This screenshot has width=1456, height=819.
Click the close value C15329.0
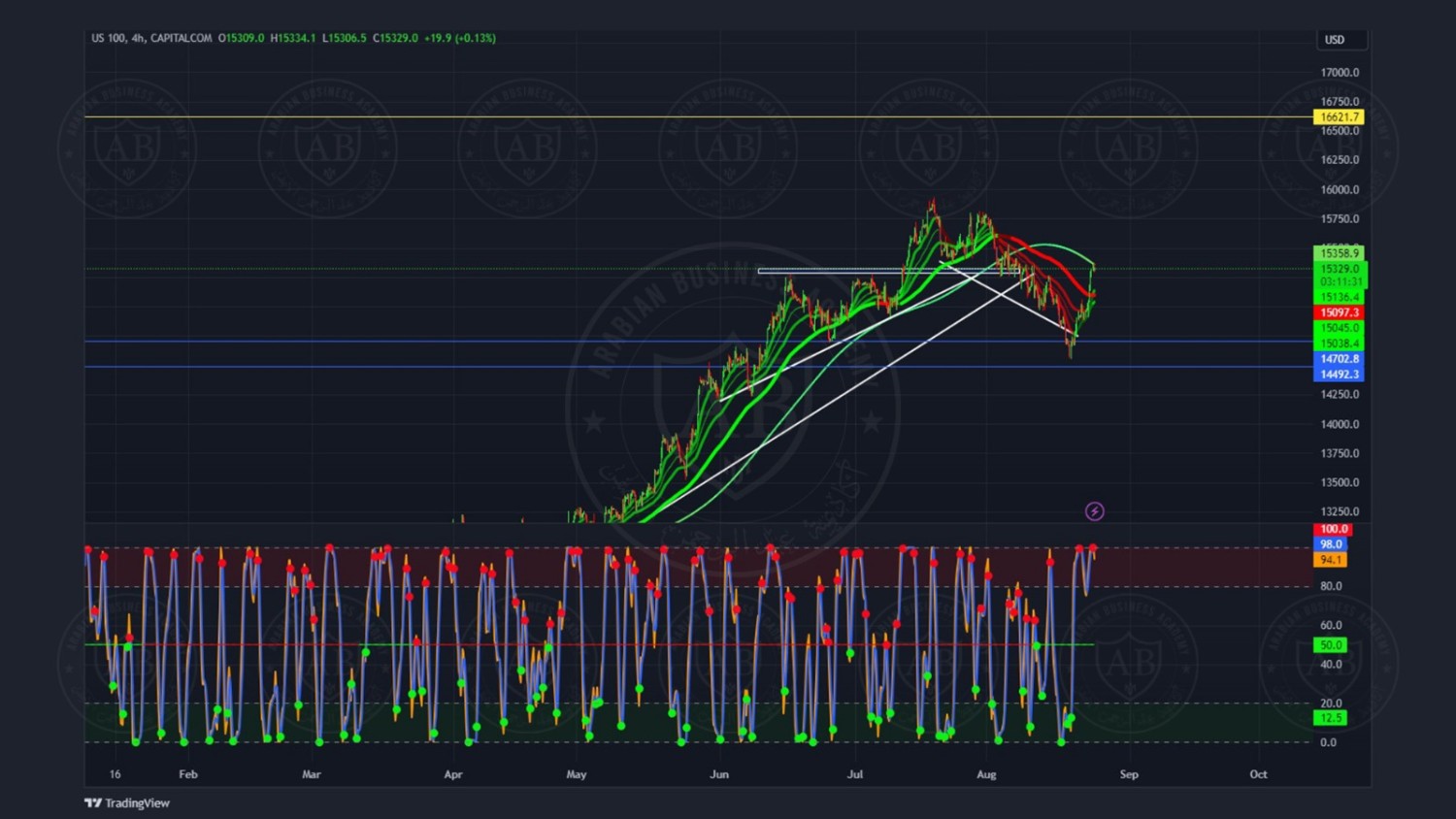tap(395, 38)
